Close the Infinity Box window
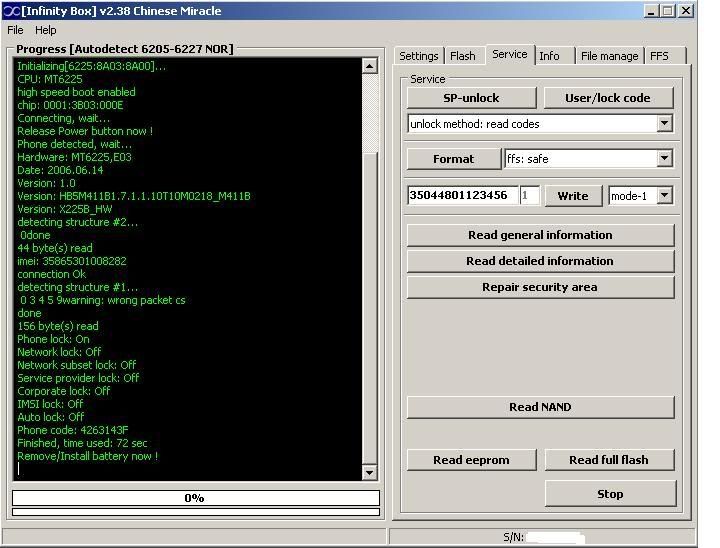The width and height of the screenshot is (720, 548). 686,11
